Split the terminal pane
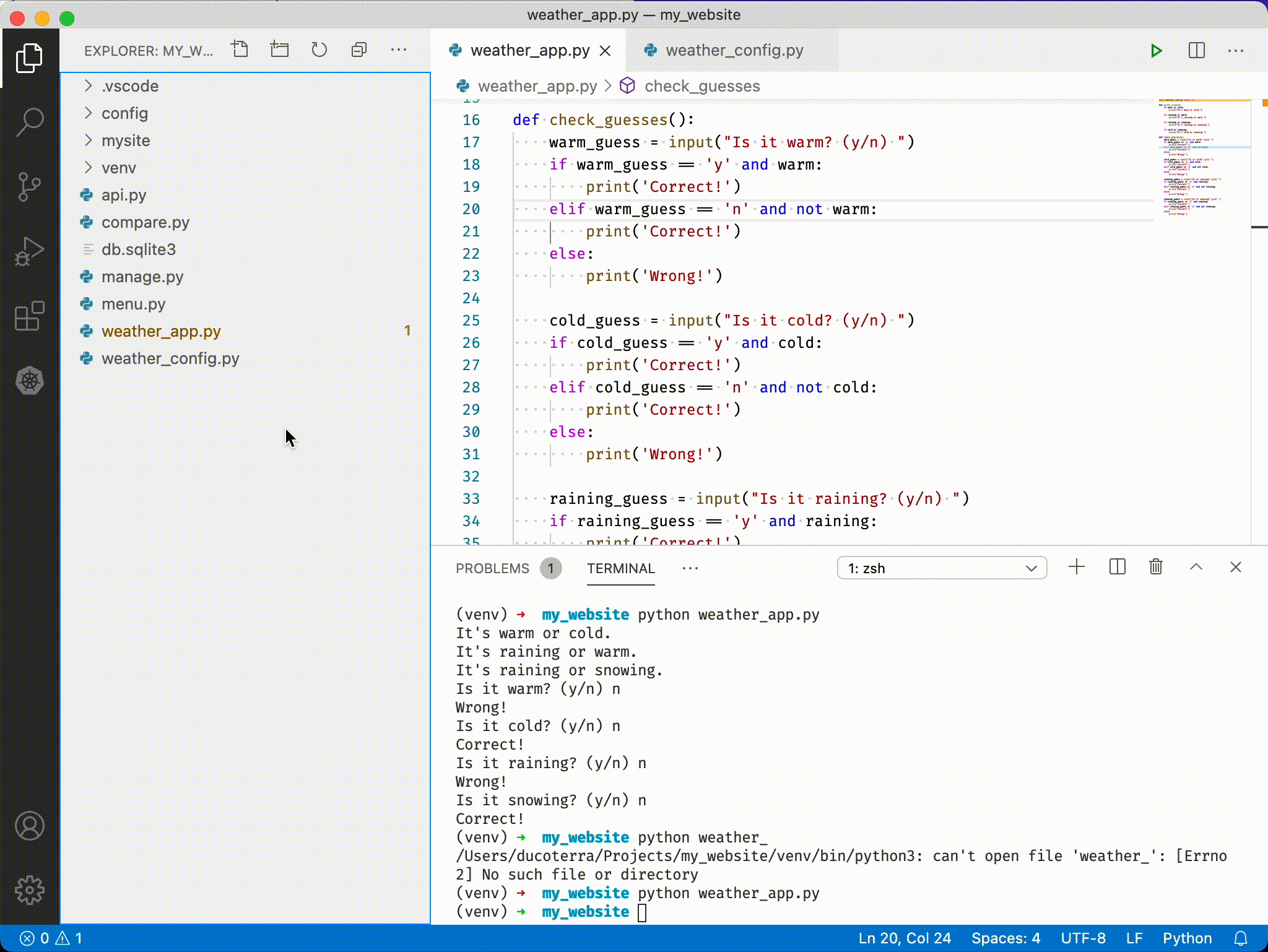The image size is (1268, 952). tap(1117, 567)
